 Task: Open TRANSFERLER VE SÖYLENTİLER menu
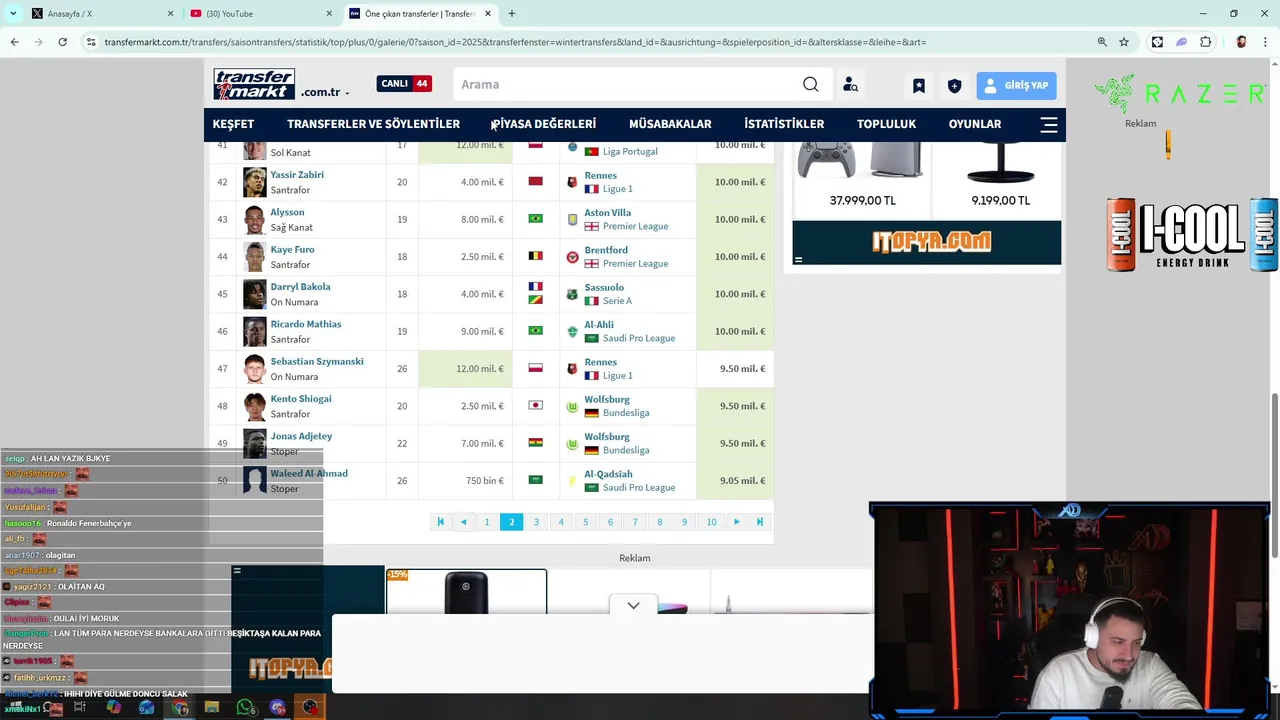click(373, 124)
